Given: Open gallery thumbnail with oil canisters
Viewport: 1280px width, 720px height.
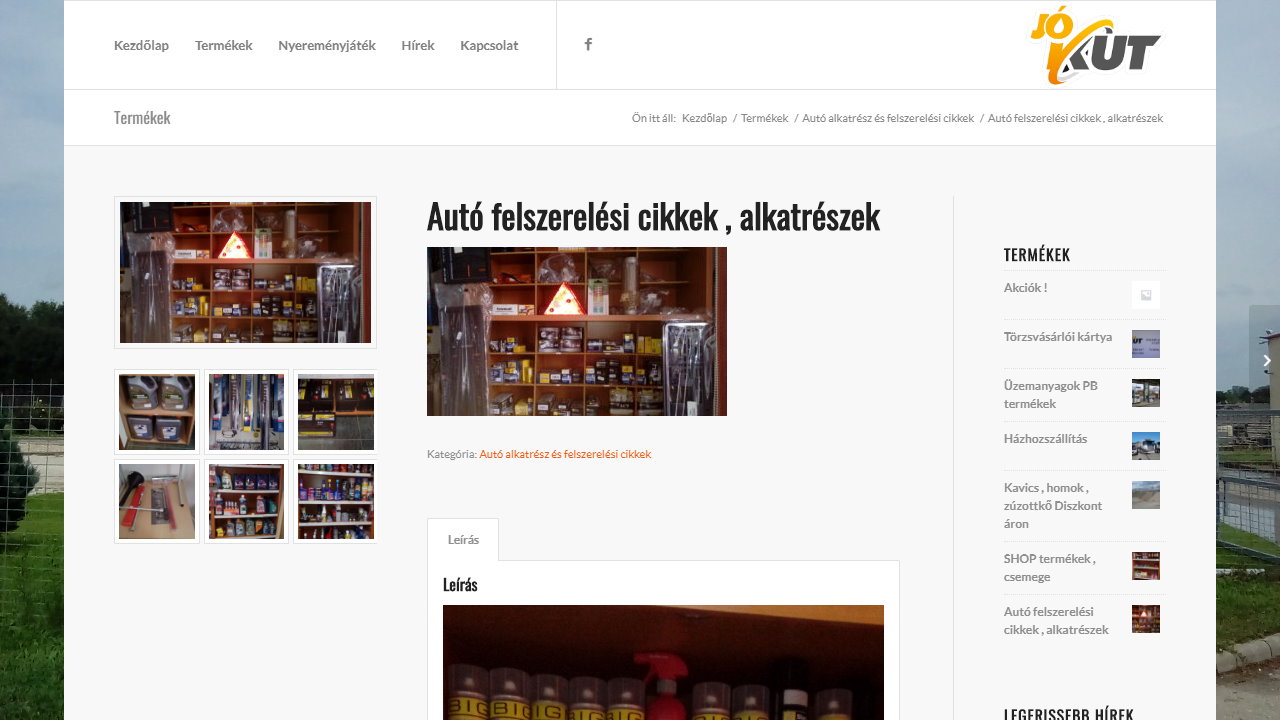Looking at the screenshot, I should [157, 412].
